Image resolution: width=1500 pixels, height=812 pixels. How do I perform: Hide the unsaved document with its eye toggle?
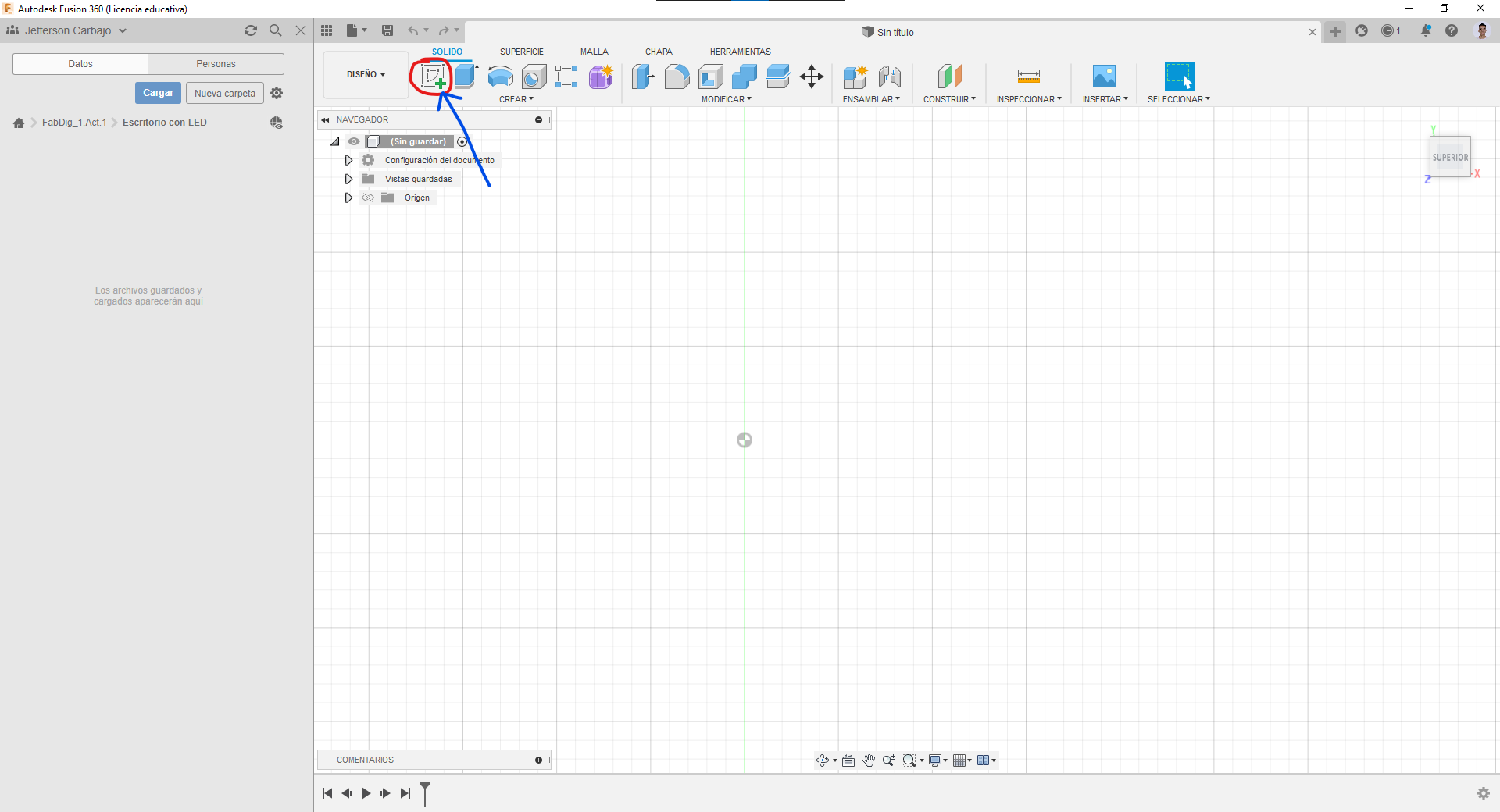[355, 141]
